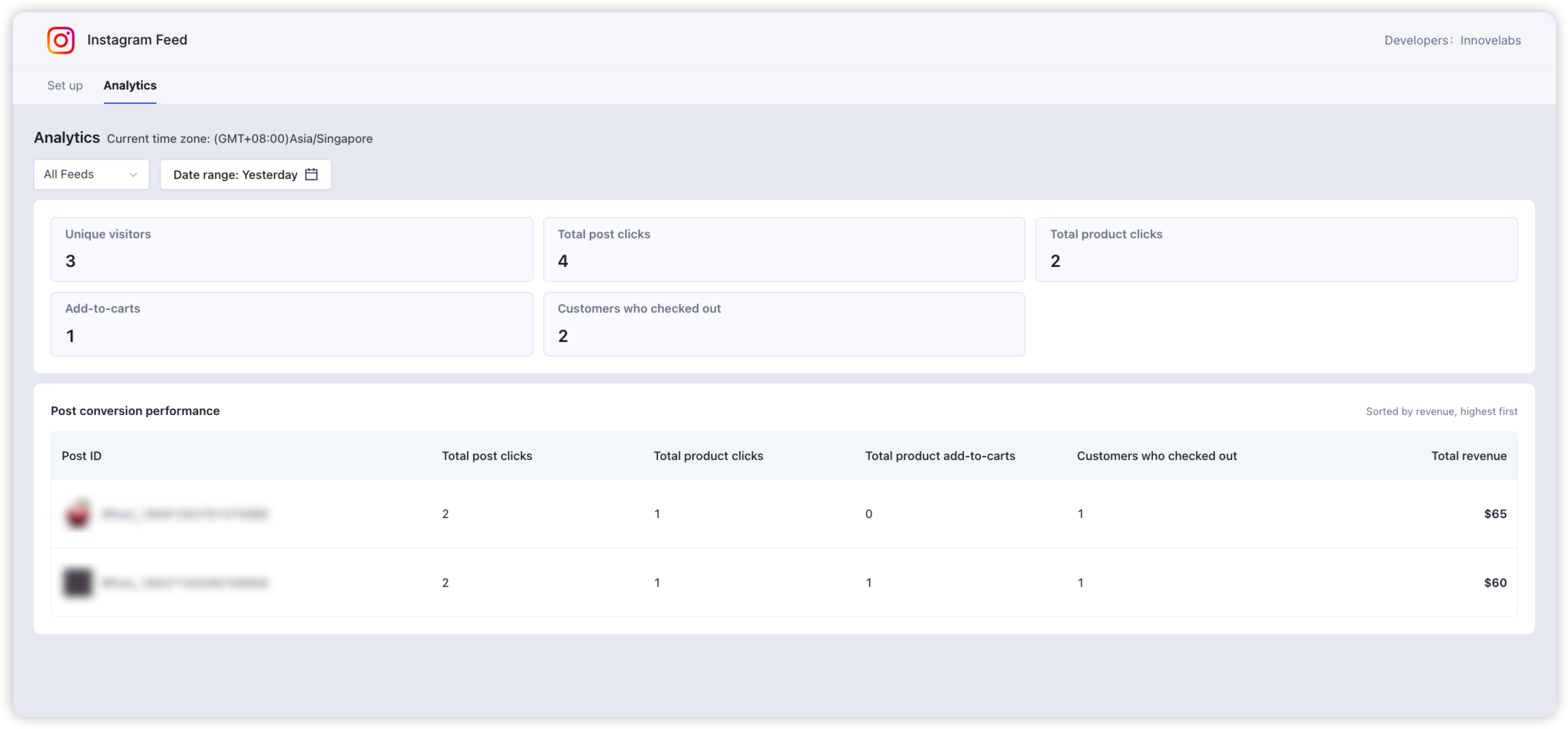The height and width of the screenshot is (729, 1568).
Task: Click the Total product clicks summary card
Action: (x=1277, y=249)
